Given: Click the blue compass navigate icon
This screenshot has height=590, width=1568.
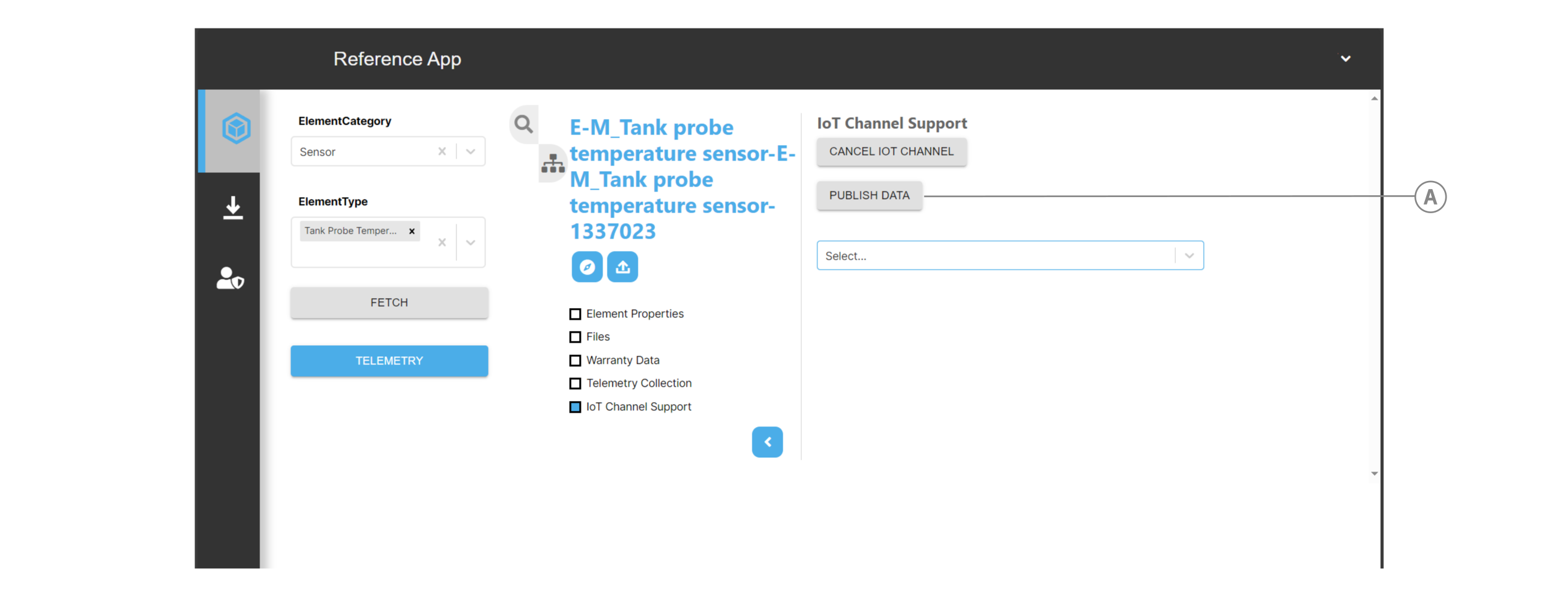Looking at the screenshot, I should [586, 267].
